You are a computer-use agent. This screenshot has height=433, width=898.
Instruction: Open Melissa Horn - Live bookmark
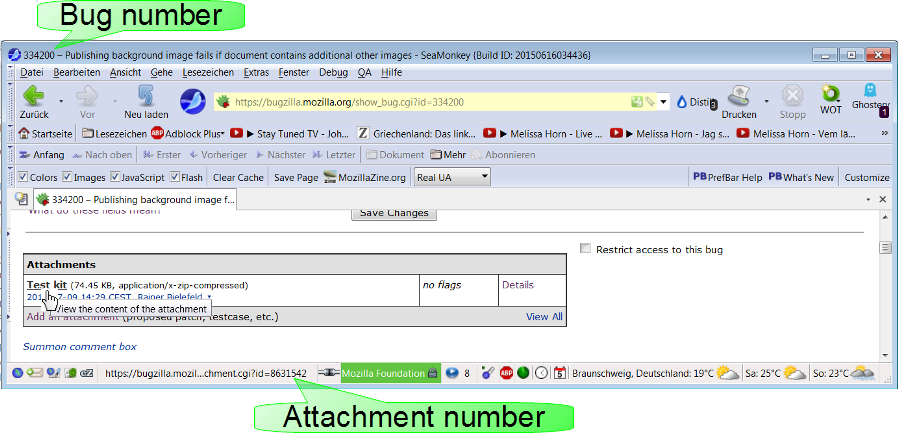click(542, 134)
